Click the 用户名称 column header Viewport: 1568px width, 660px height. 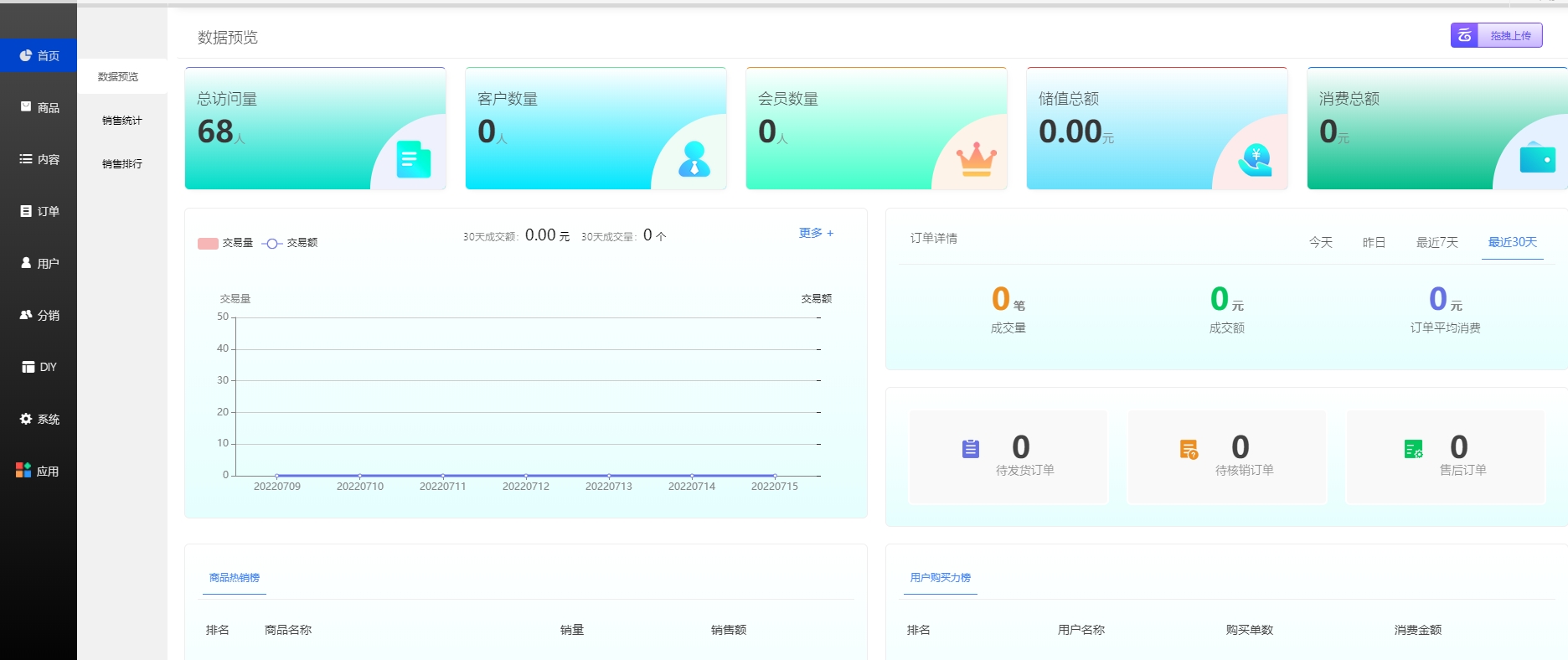(x=1081, y=630)
